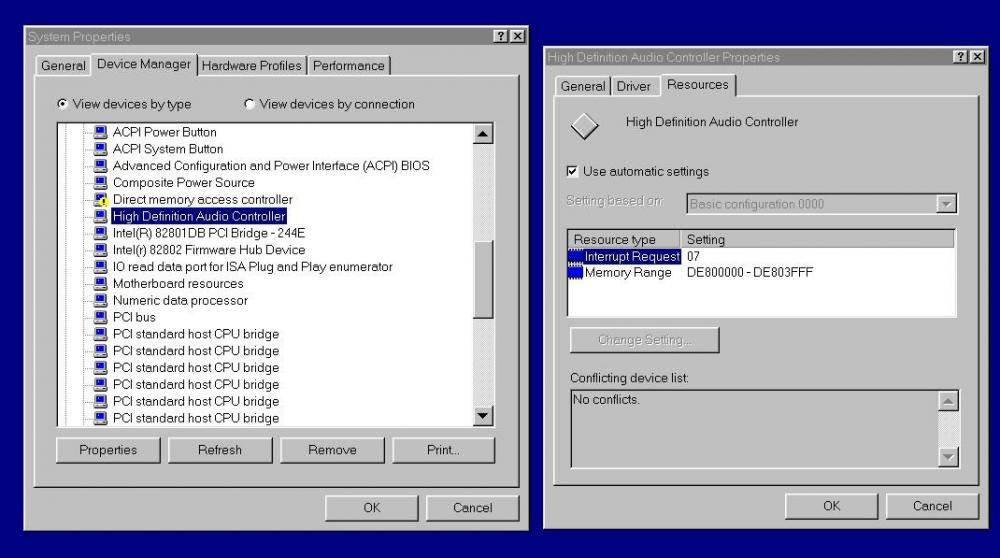Switch to the Driver tab
Image resolution: width=1000 pixels, height=558 pixels.
633,86
